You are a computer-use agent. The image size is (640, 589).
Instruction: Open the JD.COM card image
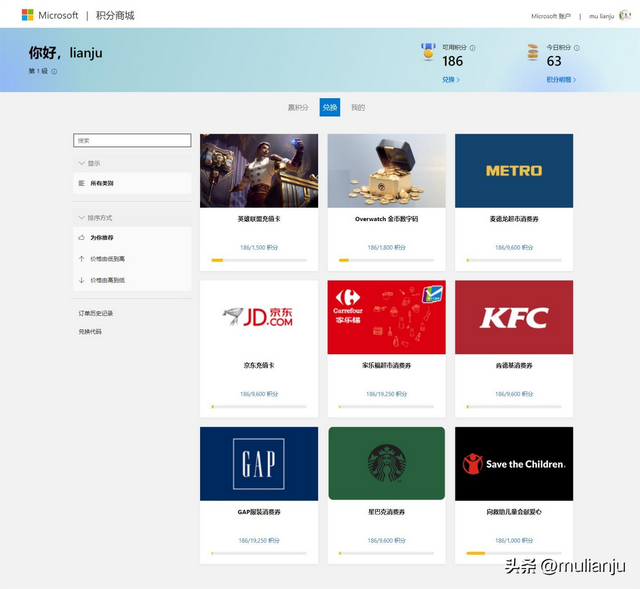pyautogui.click(x=259, y=317)
